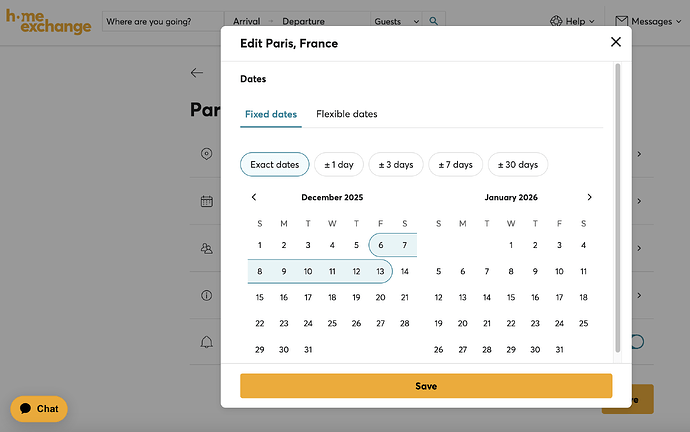Click the search magnifier icon
Screen dimensions: 690x432
tap(434, 21)
